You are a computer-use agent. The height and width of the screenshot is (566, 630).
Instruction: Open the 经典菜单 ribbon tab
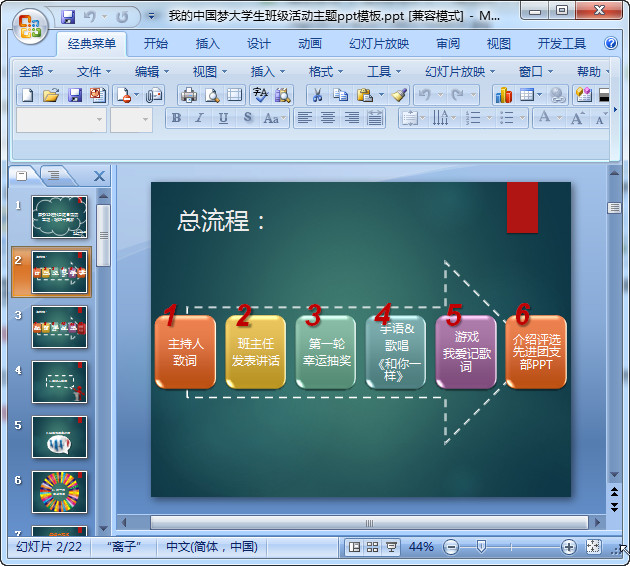tap(92, 43)
